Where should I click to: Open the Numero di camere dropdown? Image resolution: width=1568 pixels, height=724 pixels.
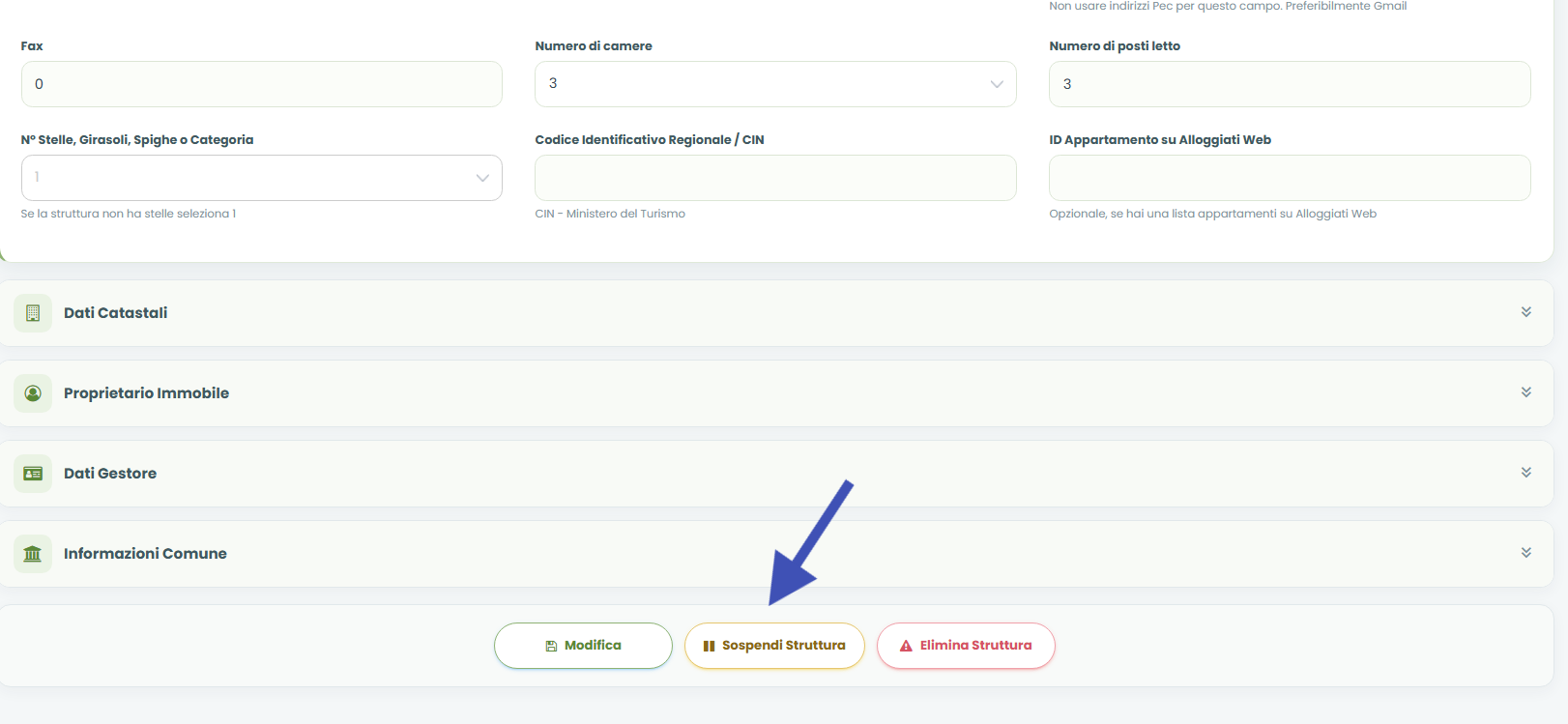[775, 84]
